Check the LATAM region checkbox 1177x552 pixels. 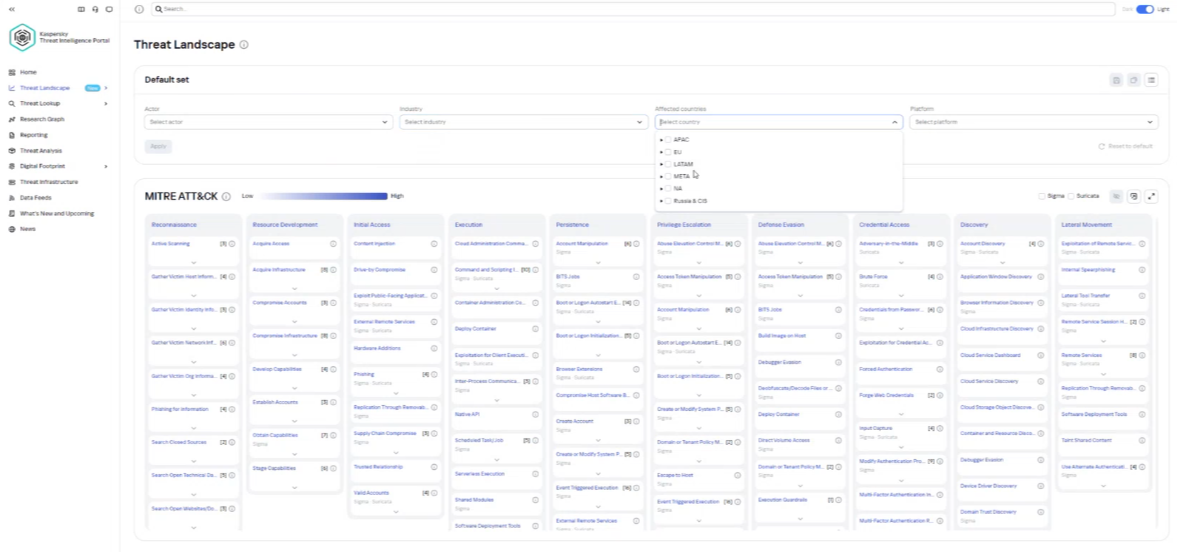pyautogui.click(x=668, y=164)
